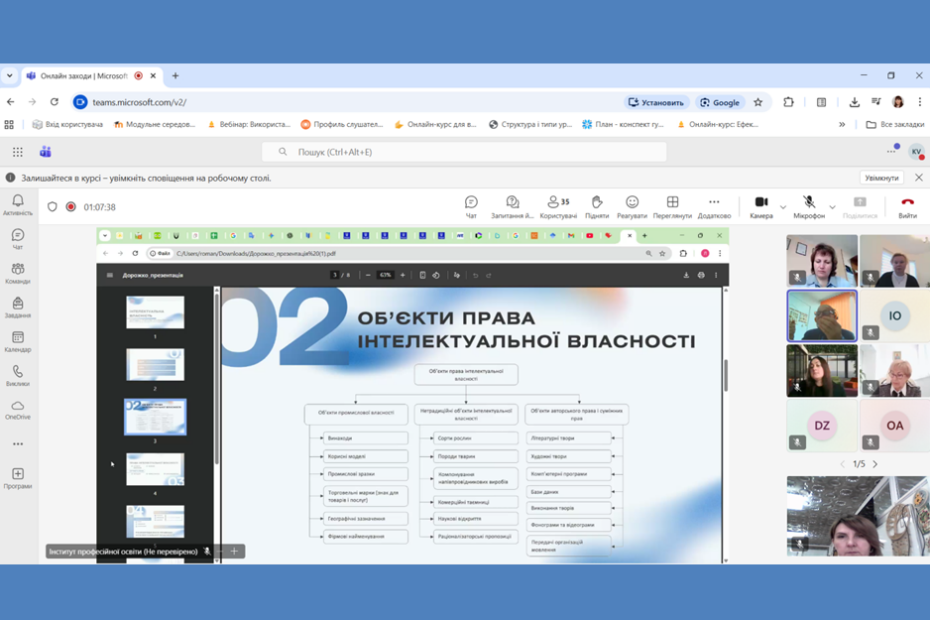Image resolution: width=930 pixels, height=620 pixels.
Task: Expand the camera options dropdown arrow
Action: pyautogui.click(x=783, y=207)
